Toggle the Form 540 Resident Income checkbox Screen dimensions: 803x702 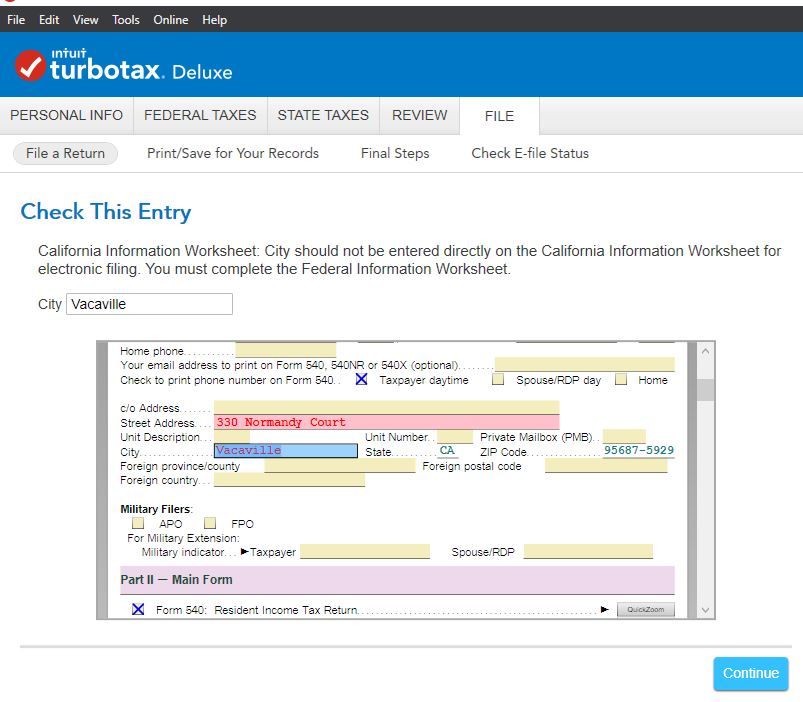click(x=138, y=609)
